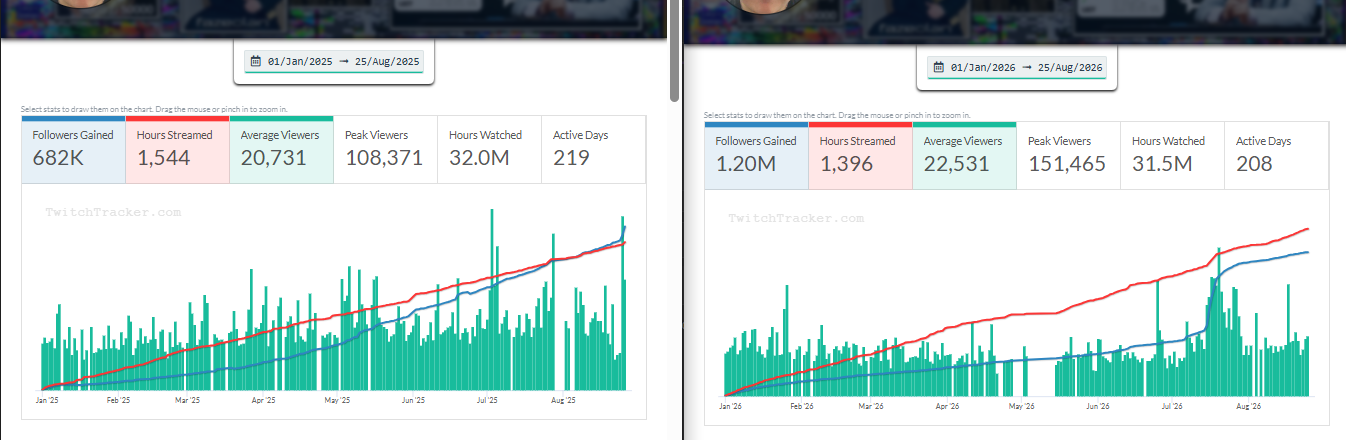Toggle Hours Streamed 1,544 stat tile
Screen dimensions: 1346x440
click(x=178, y=150)
